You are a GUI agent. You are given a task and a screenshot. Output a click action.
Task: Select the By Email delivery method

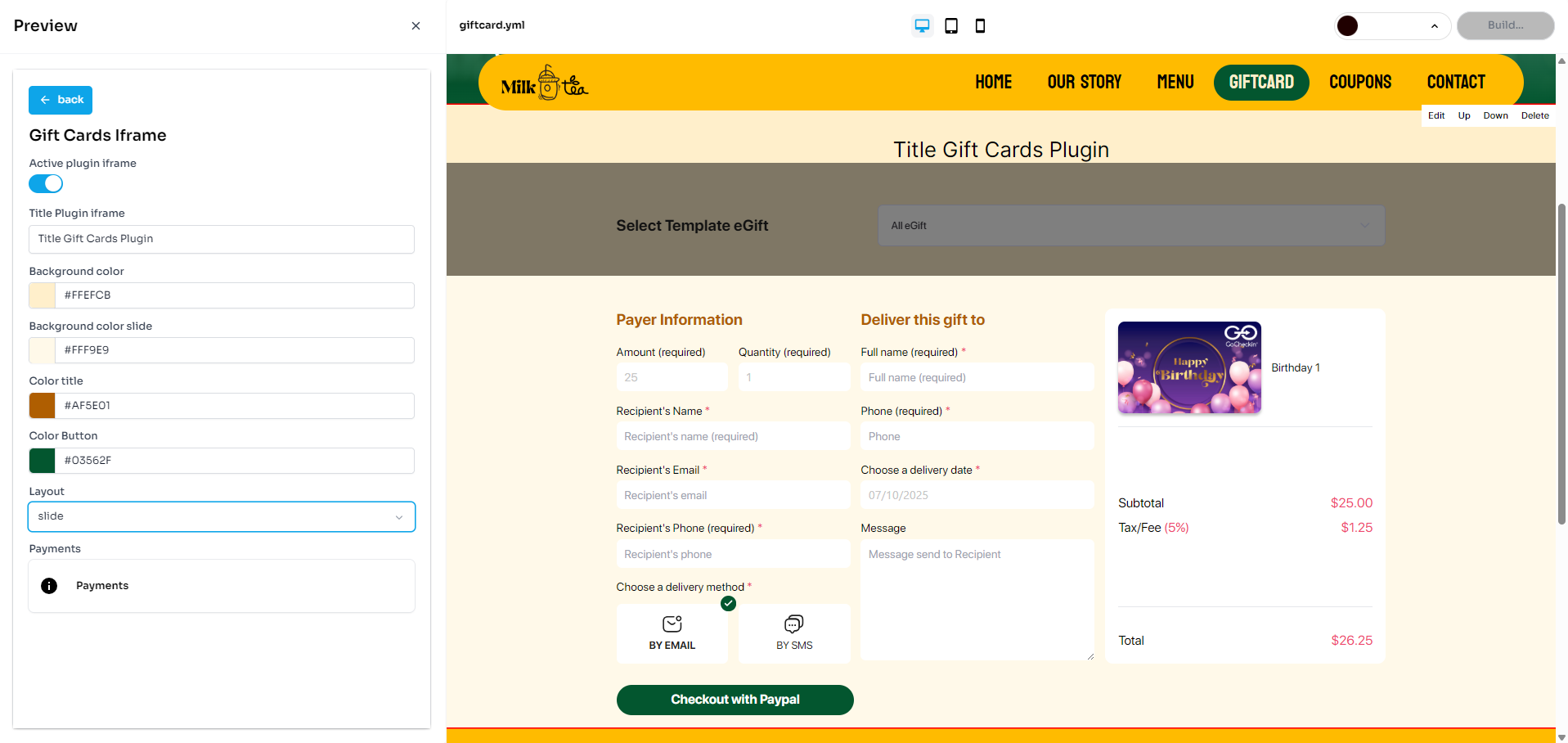click(672, 633)
